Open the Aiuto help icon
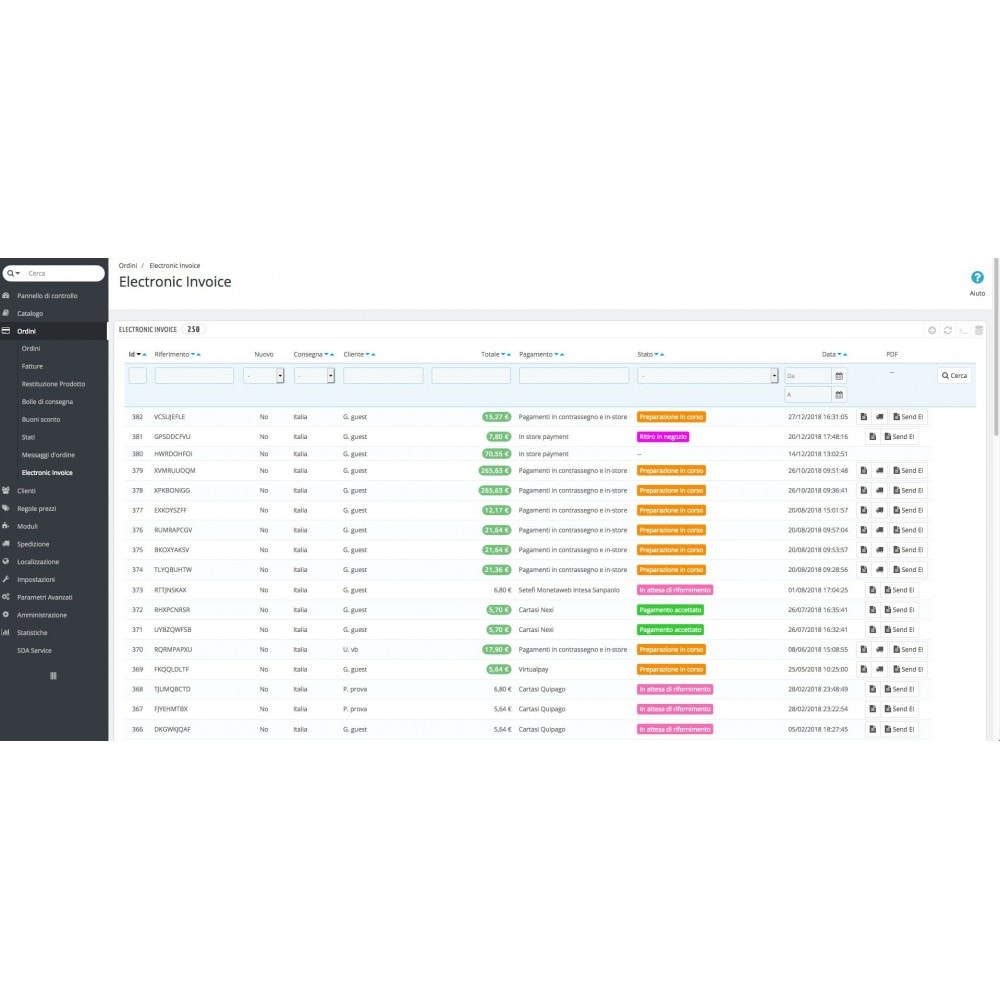 click(x=976, y=277)
